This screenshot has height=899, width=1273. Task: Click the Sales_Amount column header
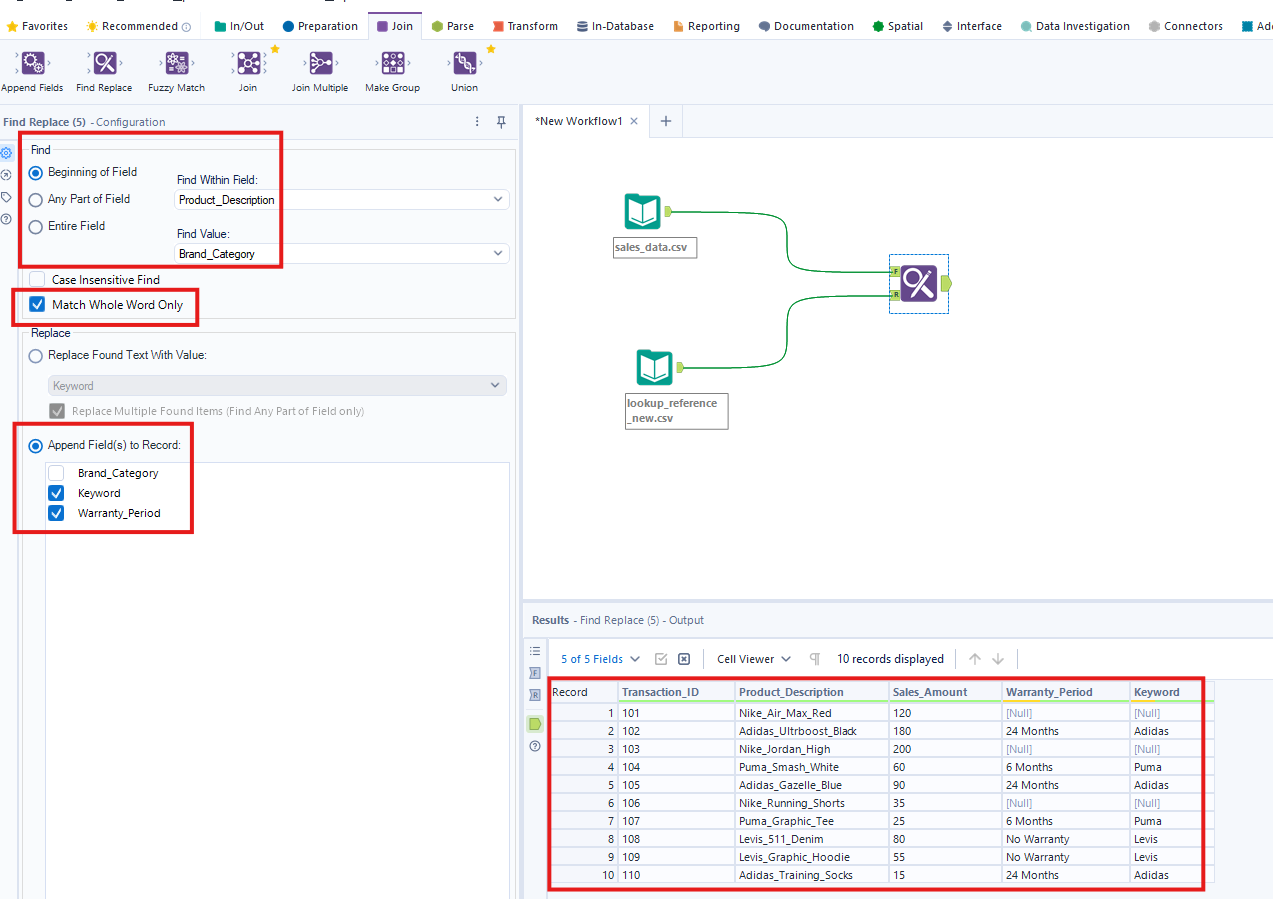pos(929,692)
